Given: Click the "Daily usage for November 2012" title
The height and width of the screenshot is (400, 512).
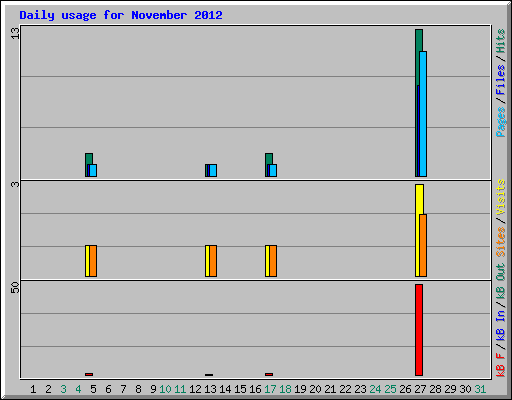Looking at the screenshot, I should coord(121,16).
